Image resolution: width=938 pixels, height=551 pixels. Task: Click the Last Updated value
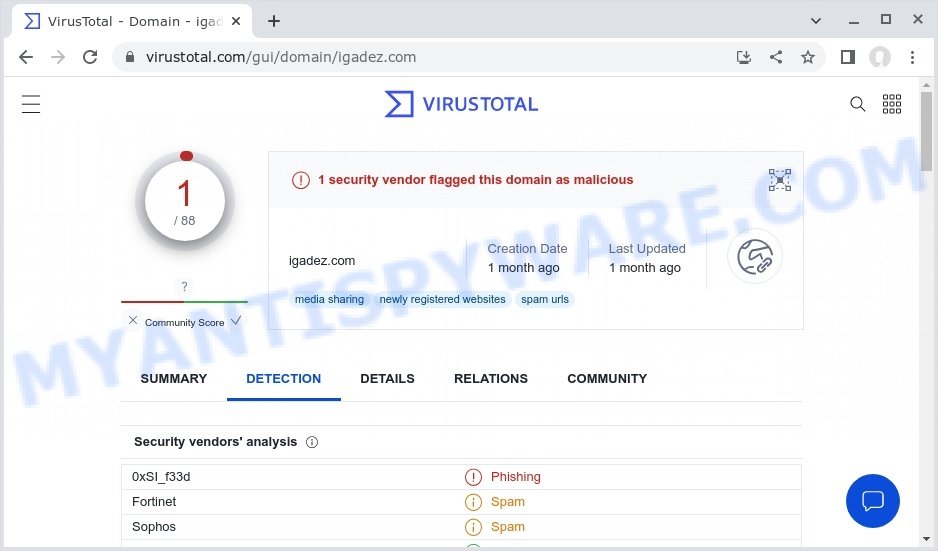645,268
